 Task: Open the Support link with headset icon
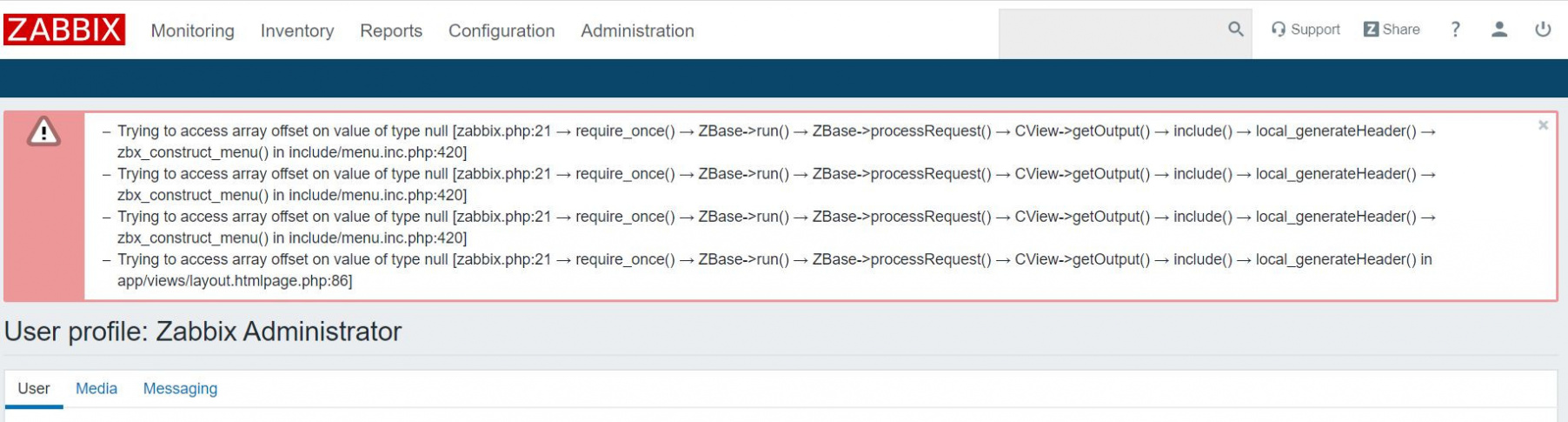[1306, 30]
